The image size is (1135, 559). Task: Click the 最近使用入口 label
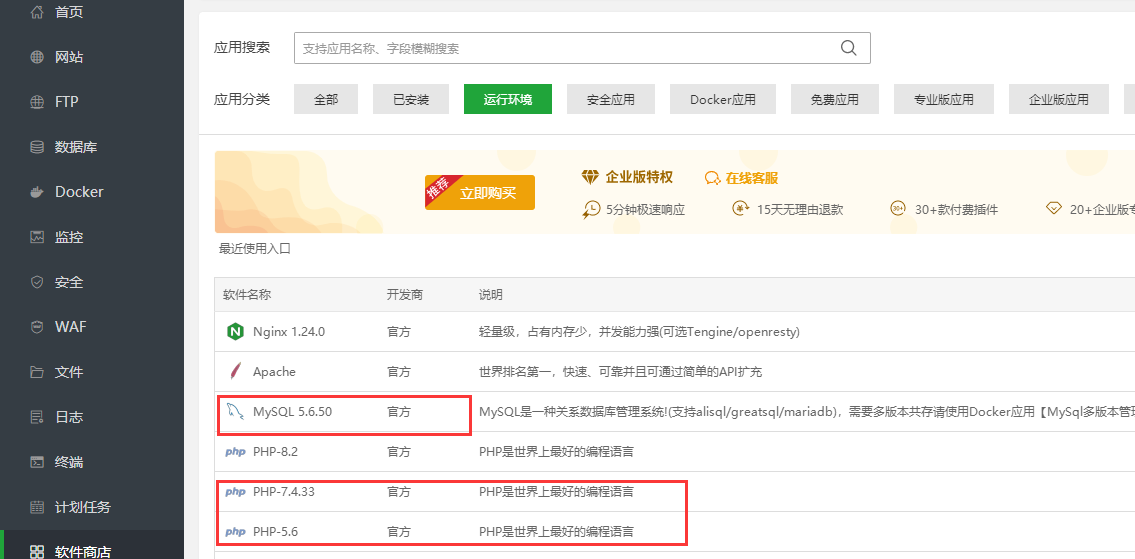pyautogui.click(x=255, y=249)
